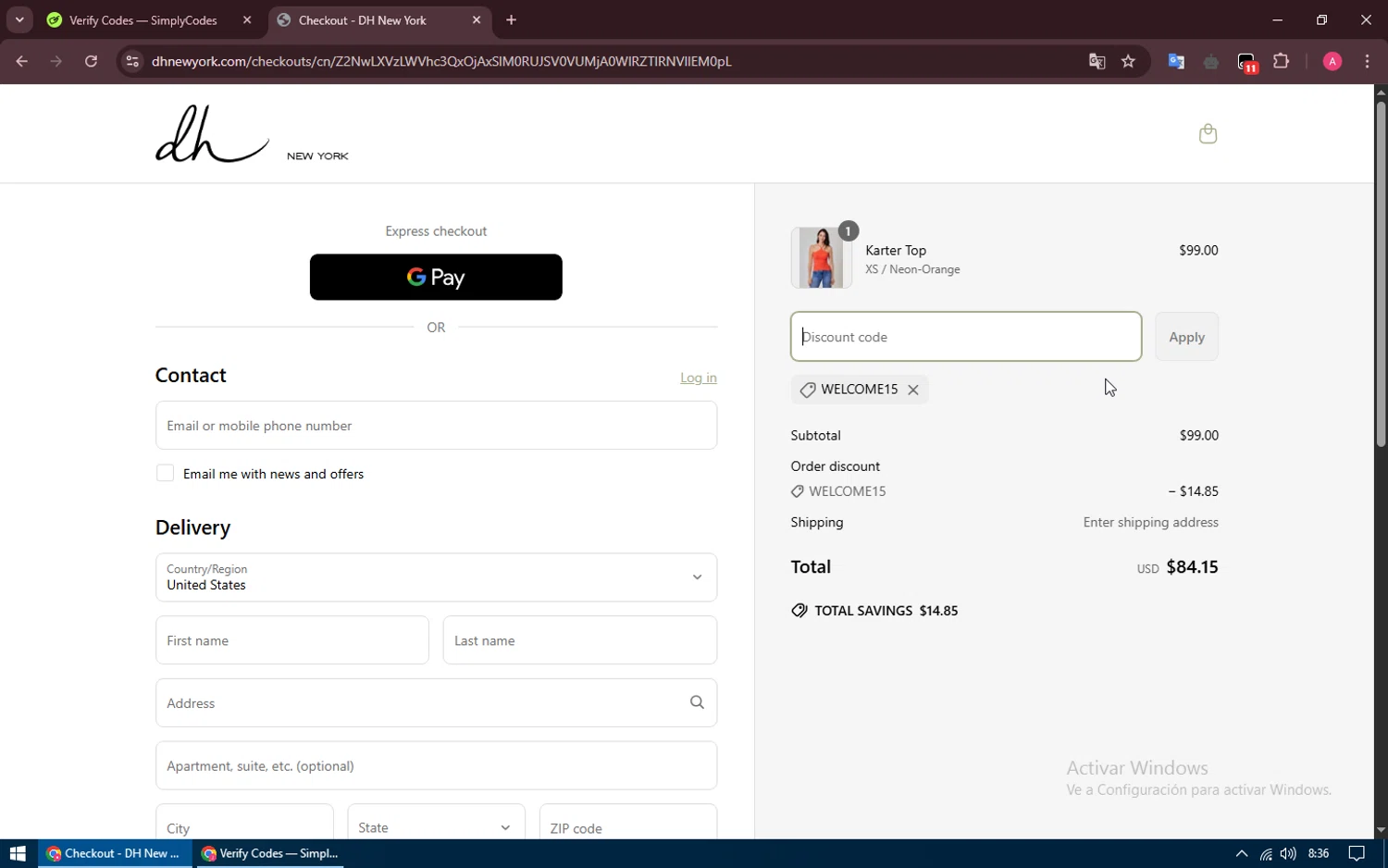This screenshot has height=868, width=1388.
Task: Click the Google Translate icon in address bar
Action: point(1097,62)
